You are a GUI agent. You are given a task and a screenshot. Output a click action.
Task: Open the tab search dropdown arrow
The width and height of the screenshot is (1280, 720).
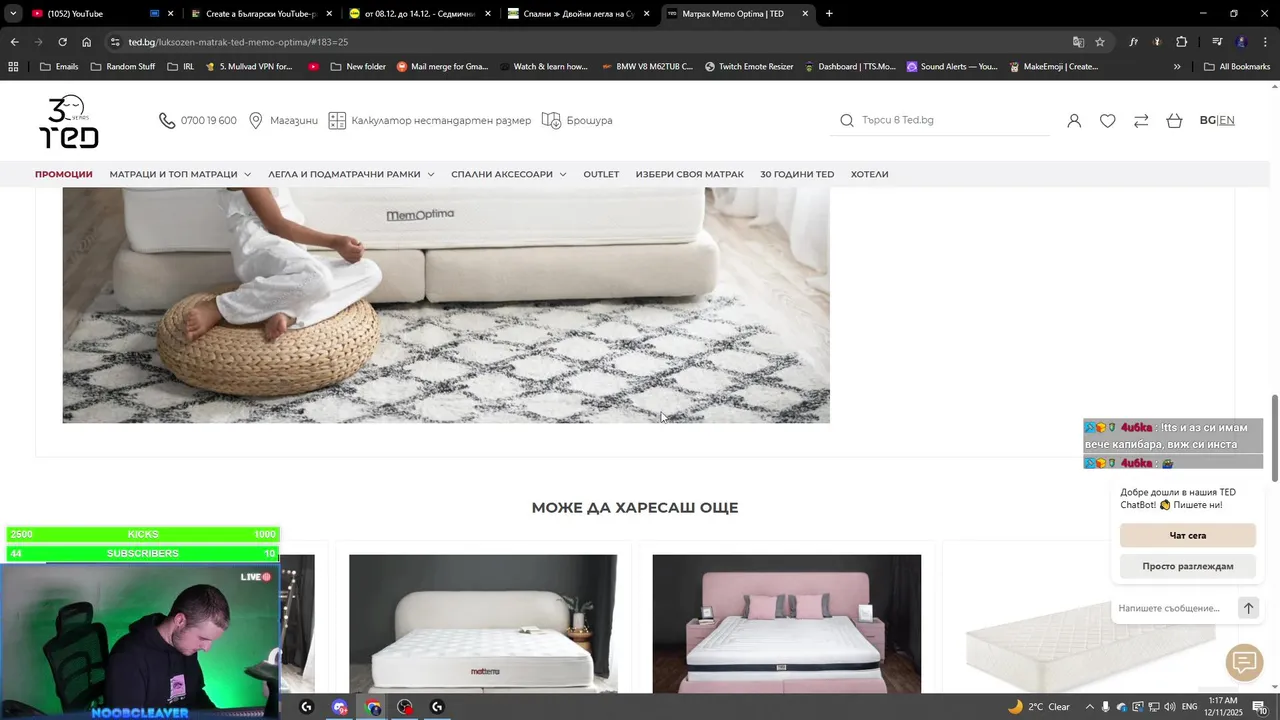click(13, 14)
